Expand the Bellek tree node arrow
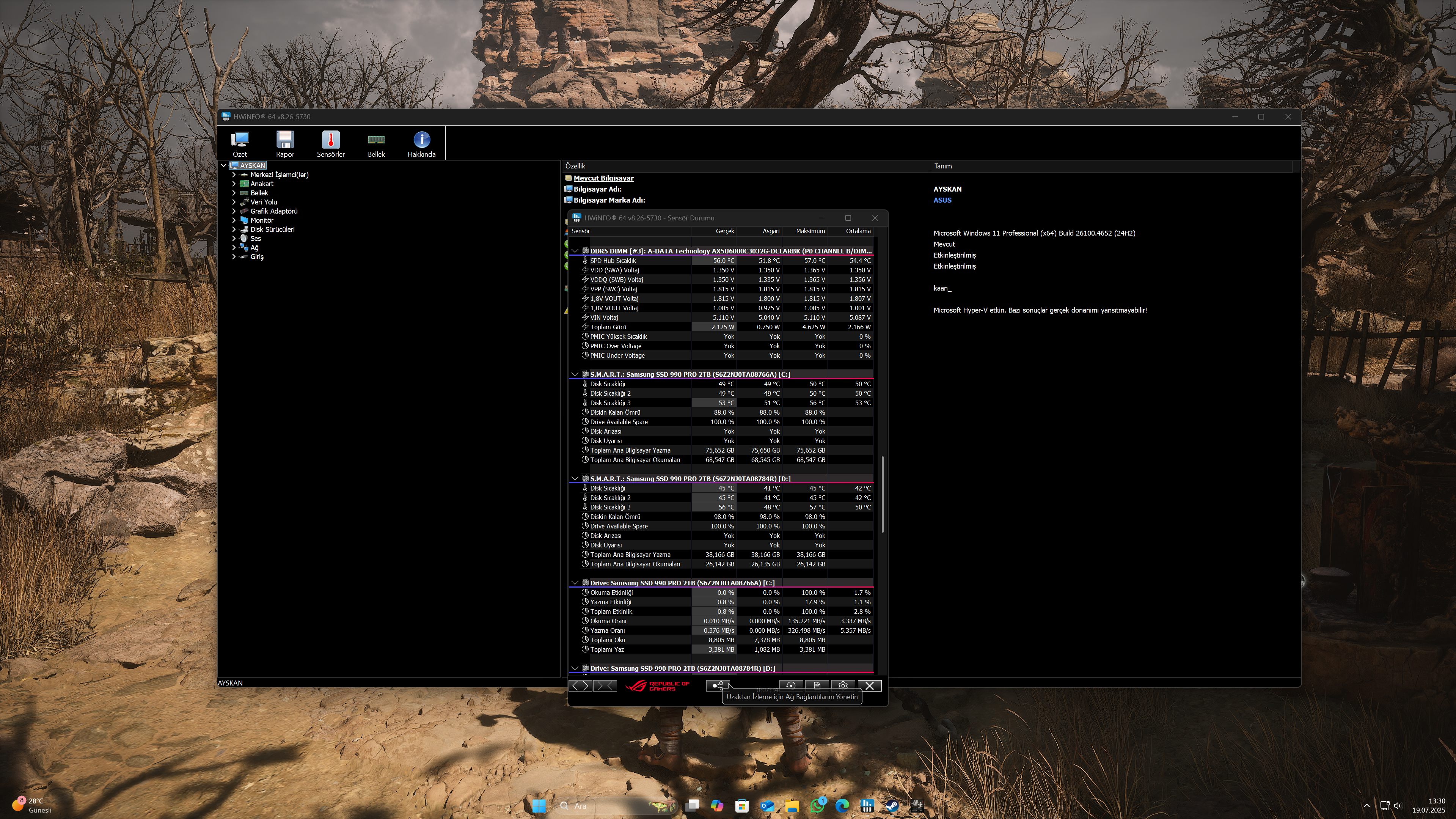 [233, 193]
